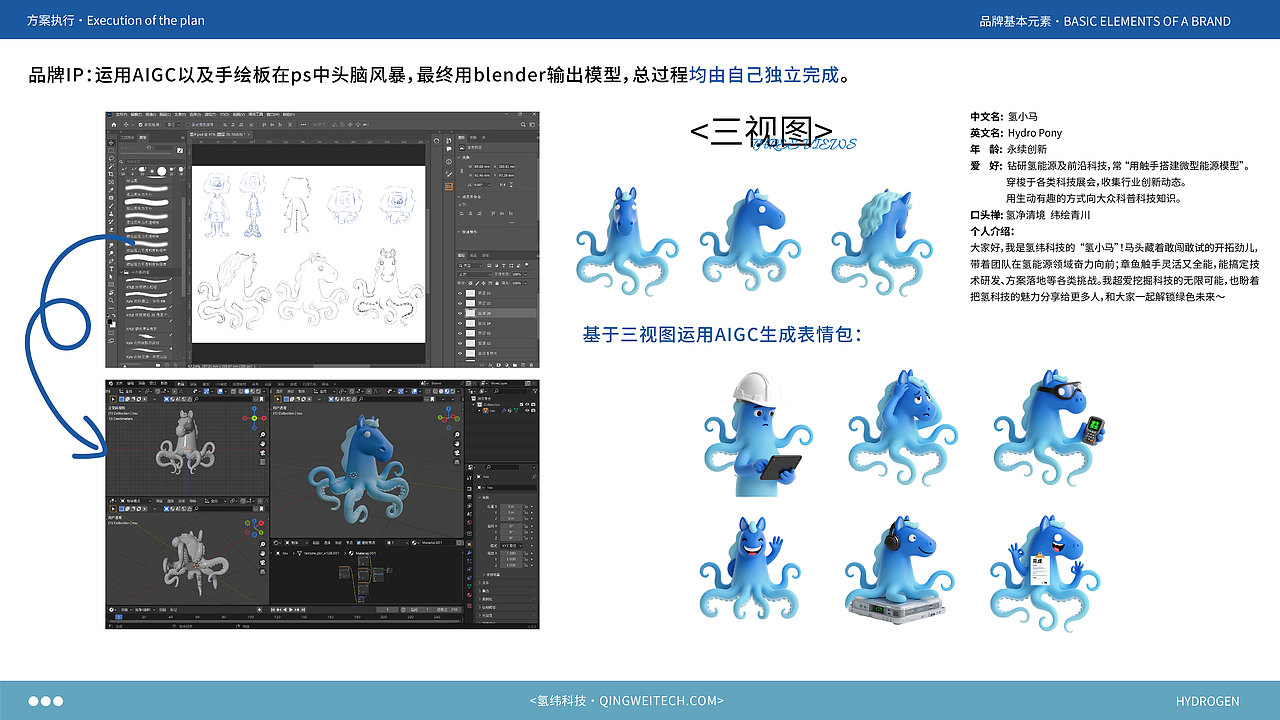
Task: Click the navigation gizmo in Blender's main viewport
Action: [448, 417]
